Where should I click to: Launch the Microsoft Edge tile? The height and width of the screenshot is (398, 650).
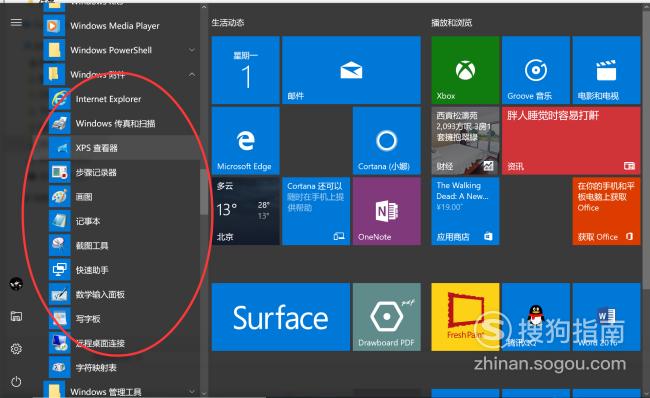tap(246, 141)
